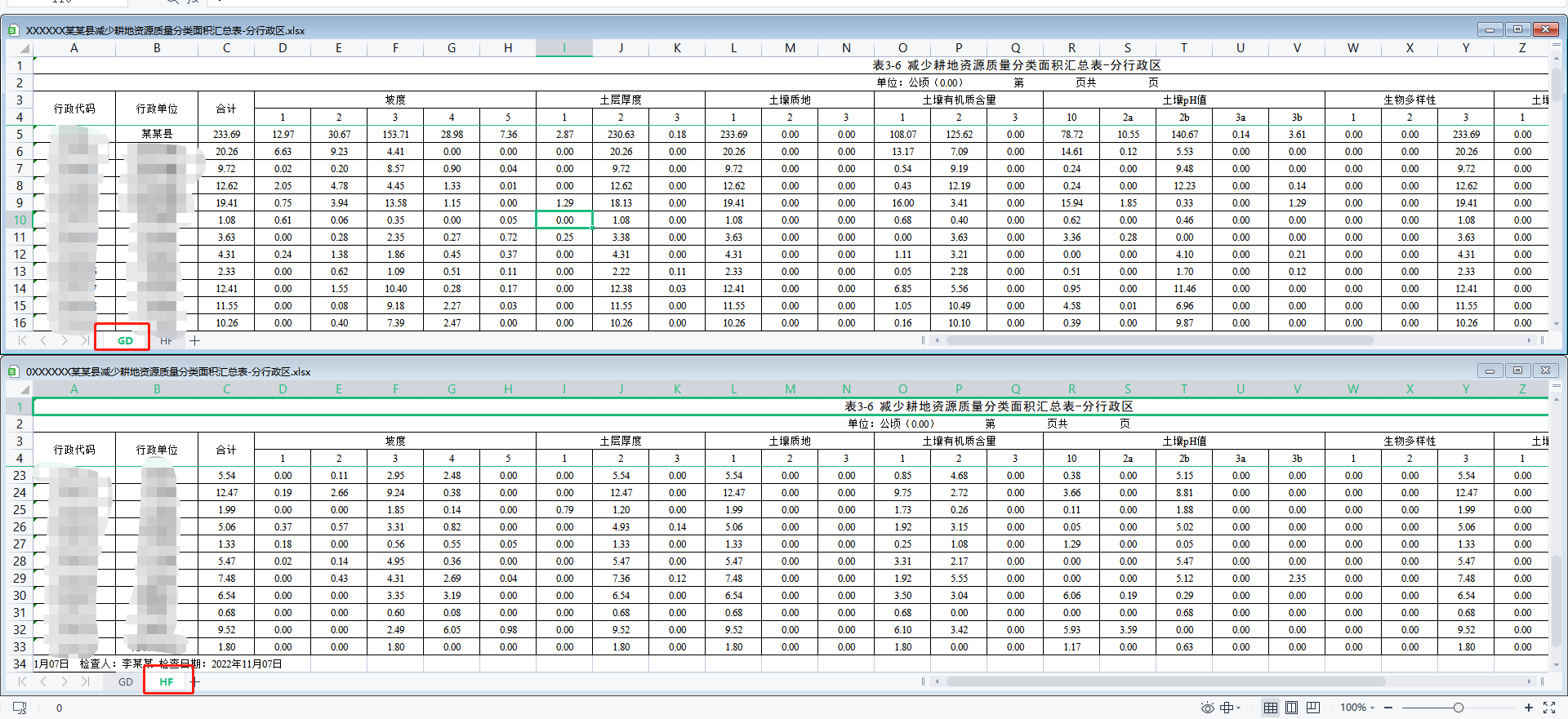Click the 153.71 cell in row 5

pyautogui.click(x=395, y=135)
